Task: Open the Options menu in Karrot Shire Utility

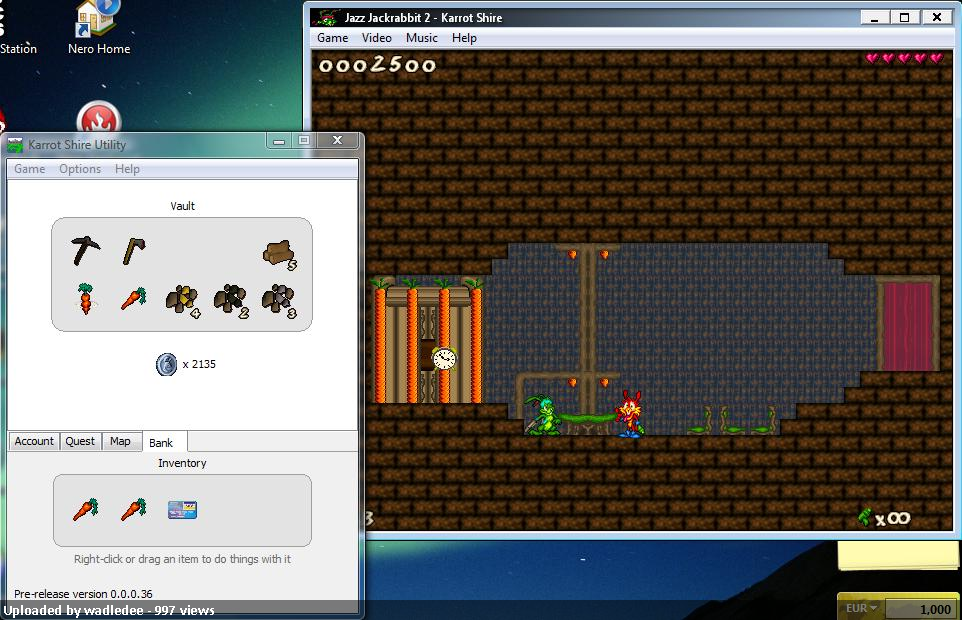Action: click(80, 169)
